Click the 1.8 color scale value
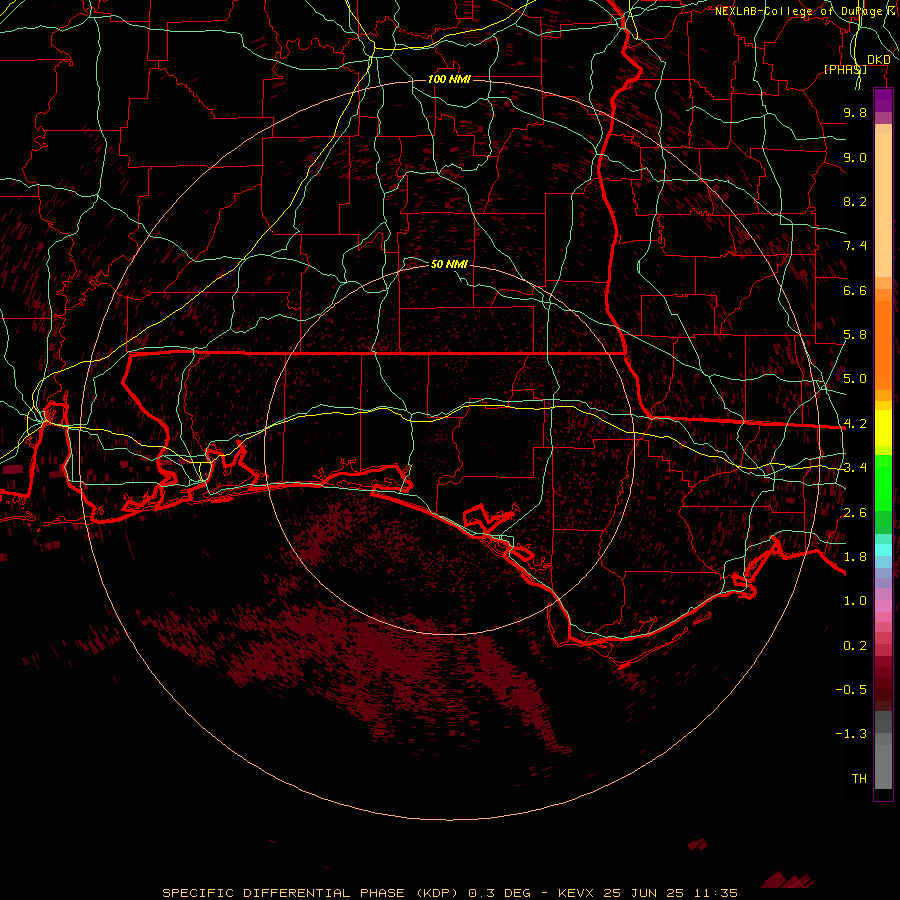Image resolution: width=900 pixels, height=900 pixels. click(855, 557)
